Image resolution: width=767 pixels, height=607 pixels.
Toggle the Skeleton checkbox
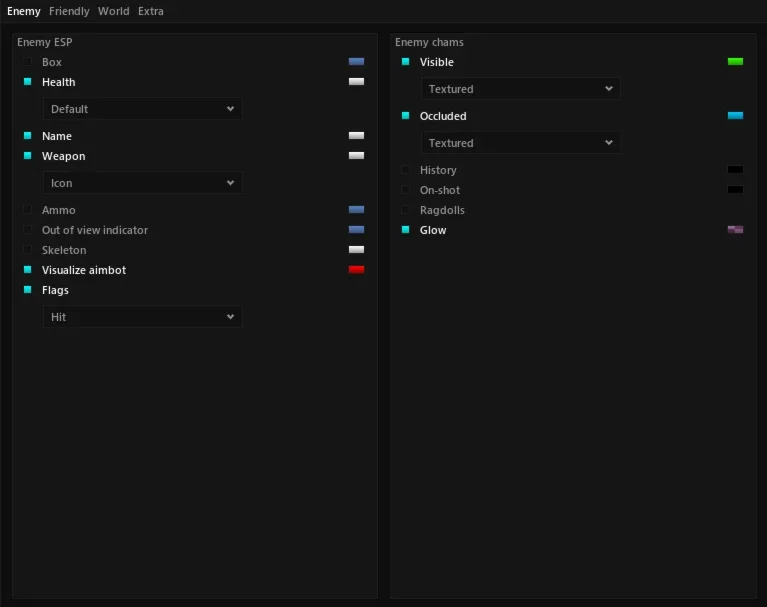point(27,249)
